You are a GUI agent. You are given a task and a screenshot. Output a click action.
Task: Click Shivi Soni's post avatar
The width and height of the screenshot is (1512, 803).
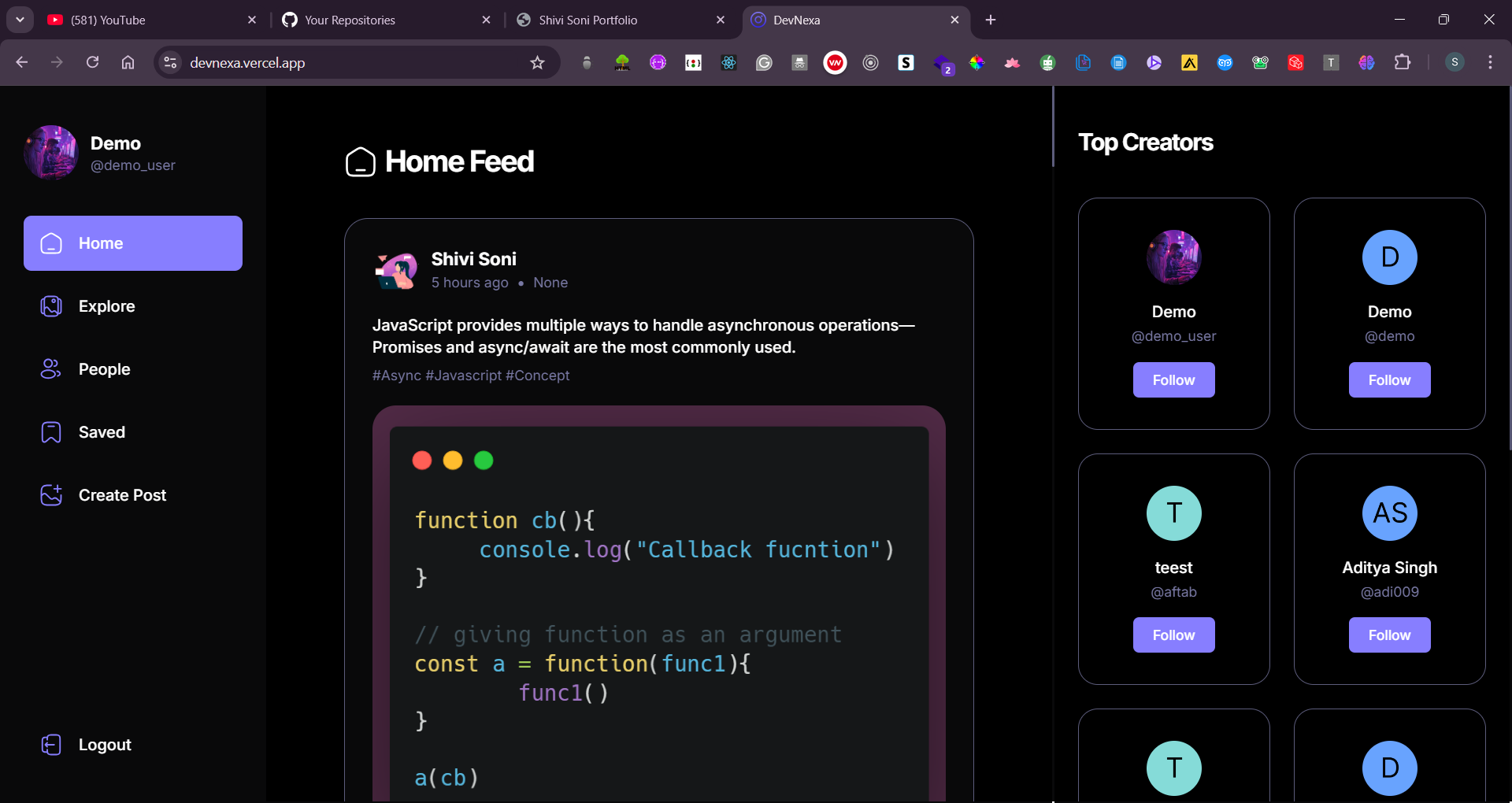tap(396, 271)
